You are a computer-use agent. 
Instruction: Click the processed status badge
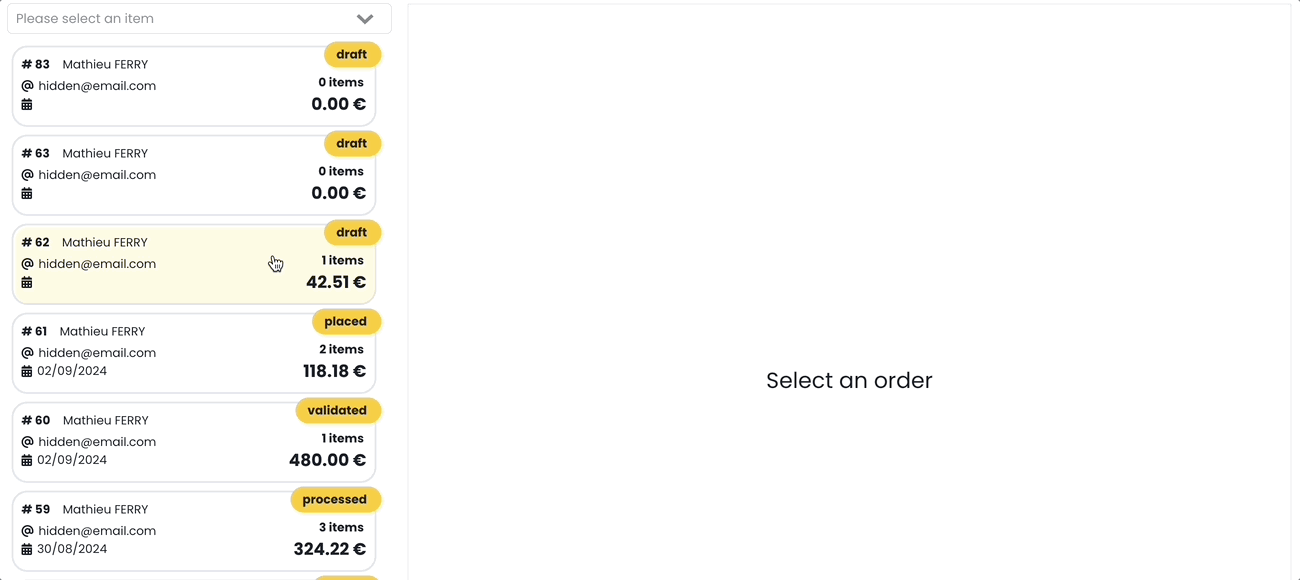tap(335, 500)
